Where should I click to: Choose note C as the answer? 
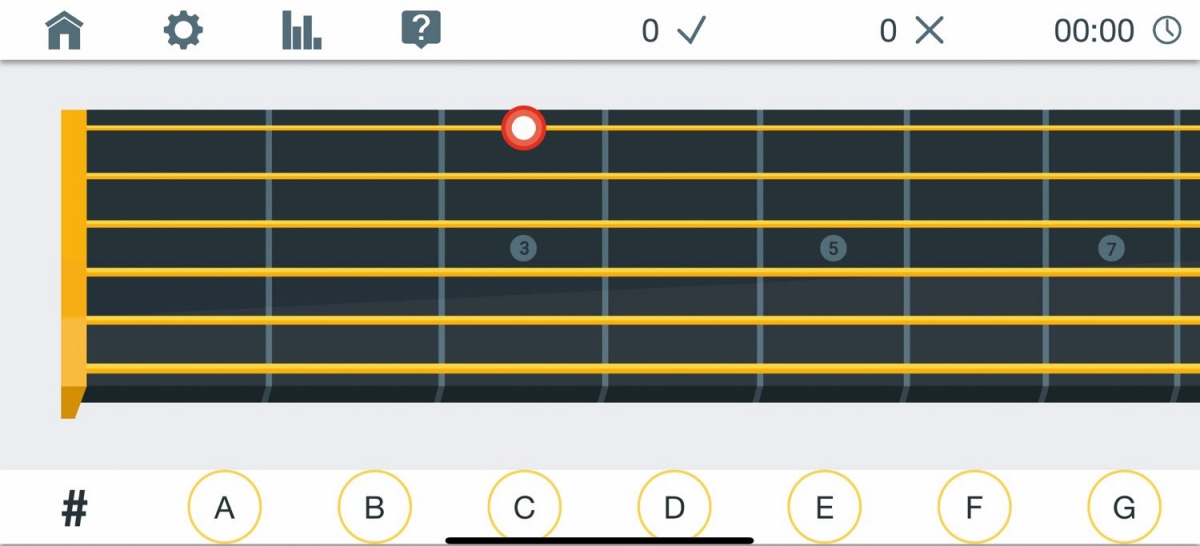coord(524,508)
